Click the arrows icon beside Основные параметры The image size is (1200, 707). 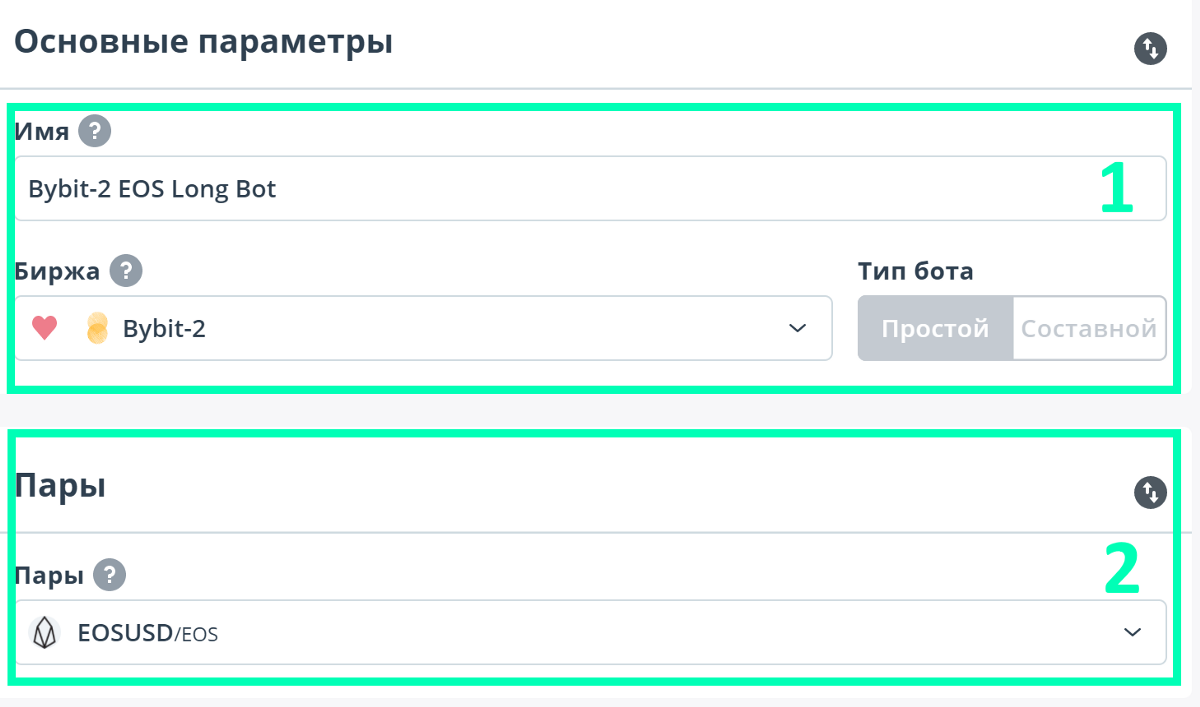1151,48
